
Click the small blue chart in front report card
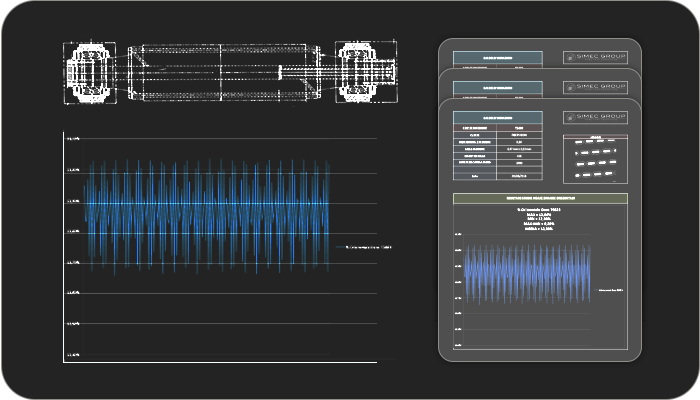[x=527, y=274]
